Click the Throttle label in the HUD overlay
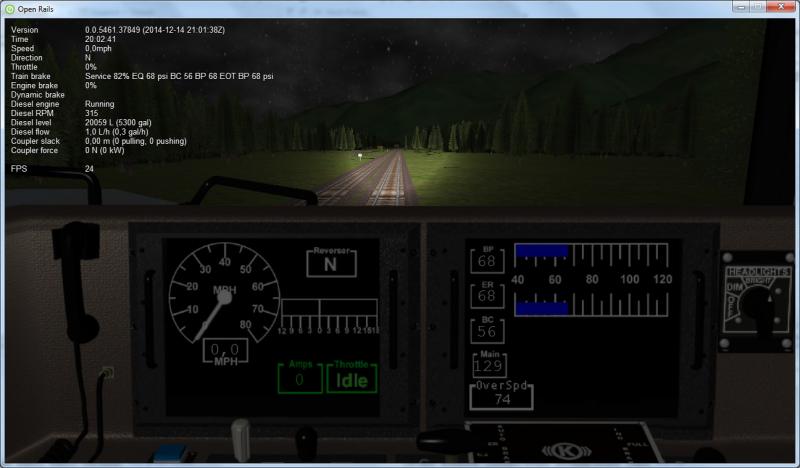The height and width of the screenshot is (468, 800). tap(24, 67)
